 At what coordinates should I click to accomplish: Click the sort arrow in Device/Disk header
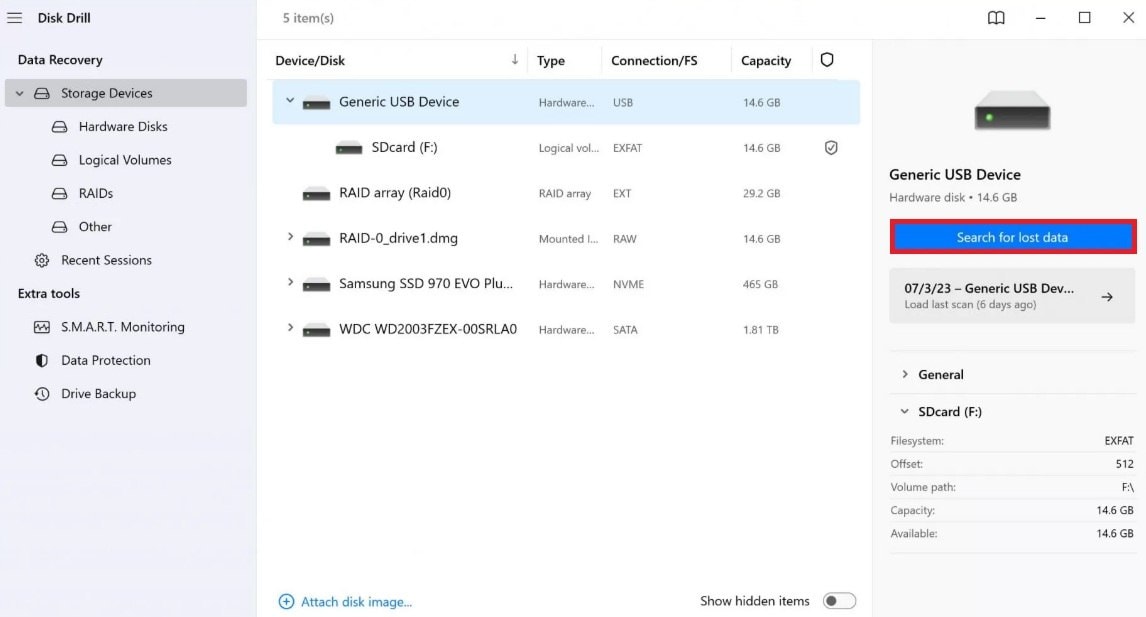[515, 60]
